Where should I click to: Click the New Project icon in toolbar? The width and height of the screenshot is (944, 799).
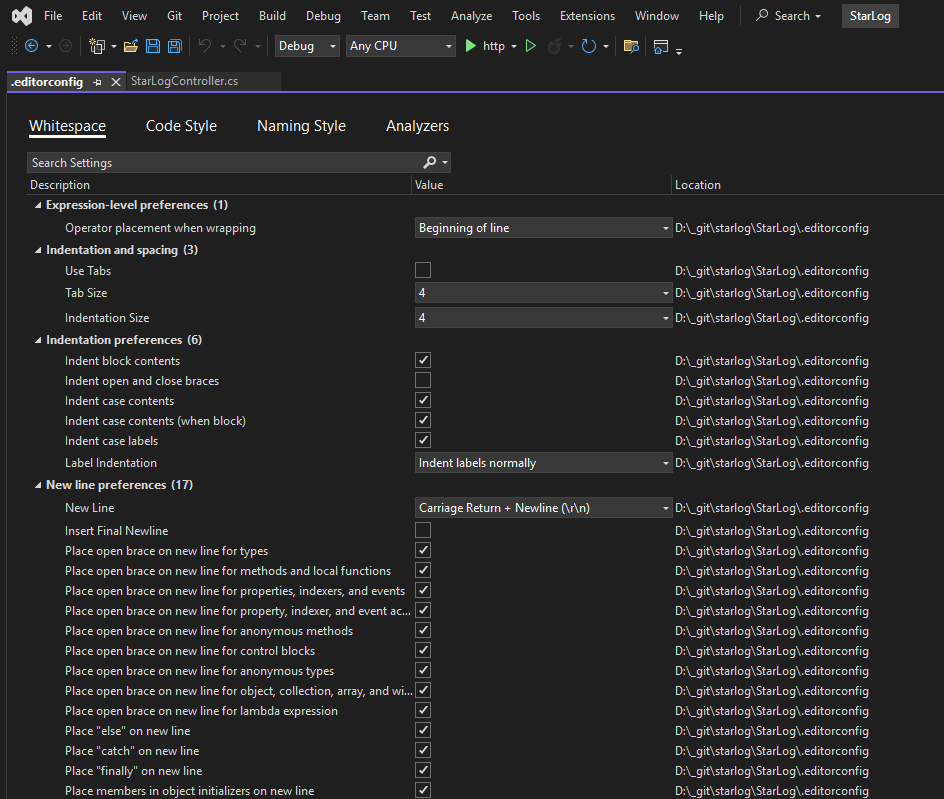coord(98,46)
